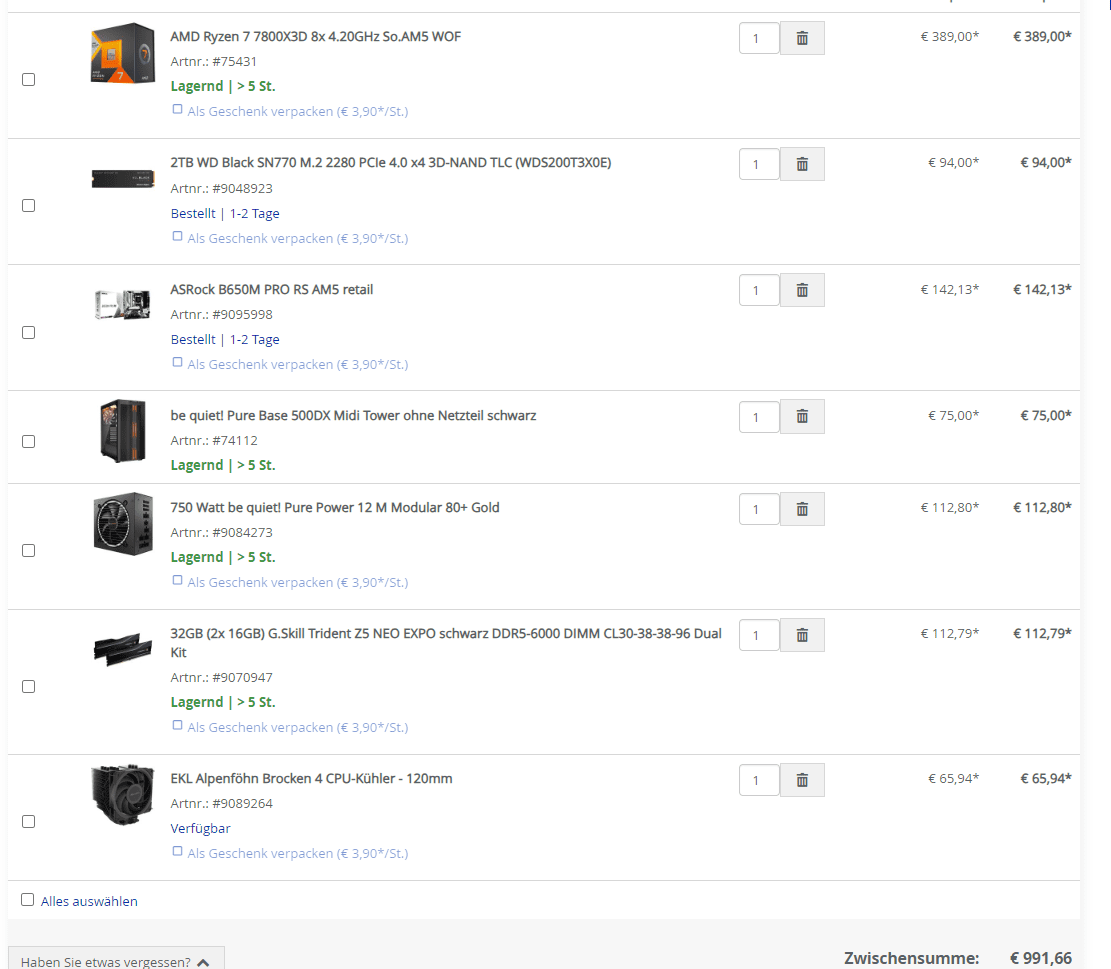
Task: Click article number #9089264
Action: 242,804
